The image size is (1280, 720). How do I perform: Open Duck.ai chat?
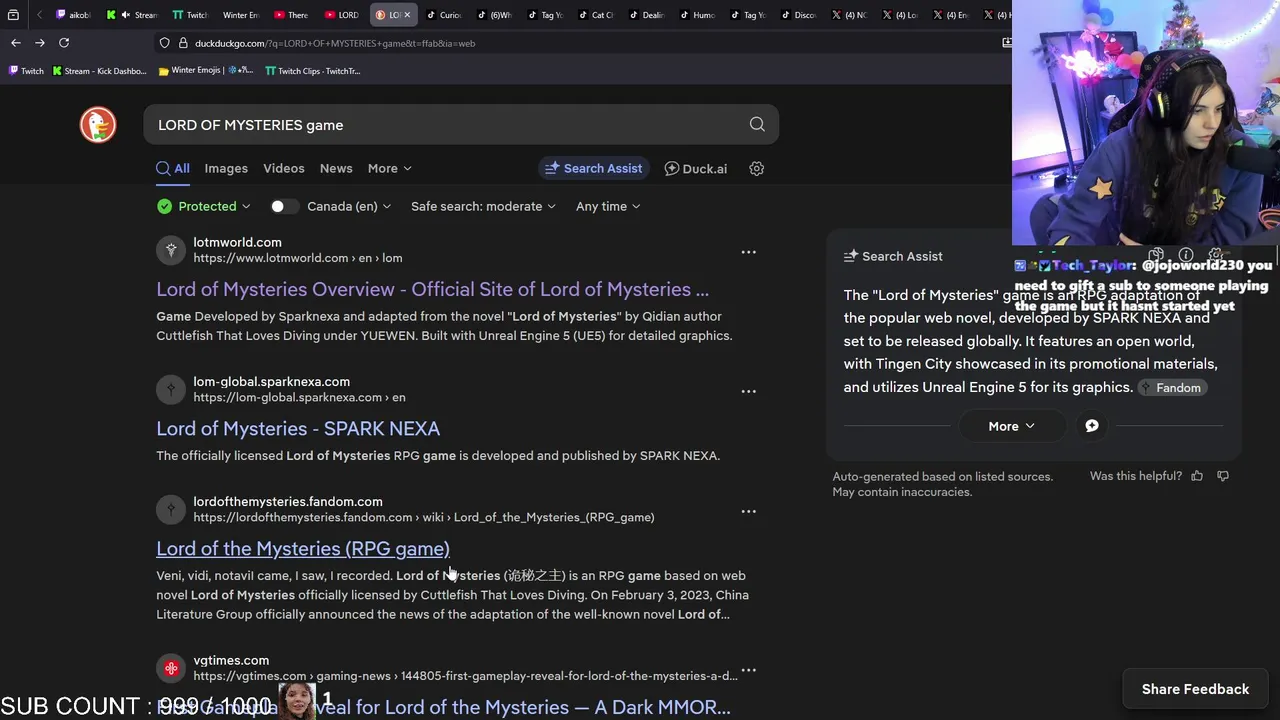696,168
